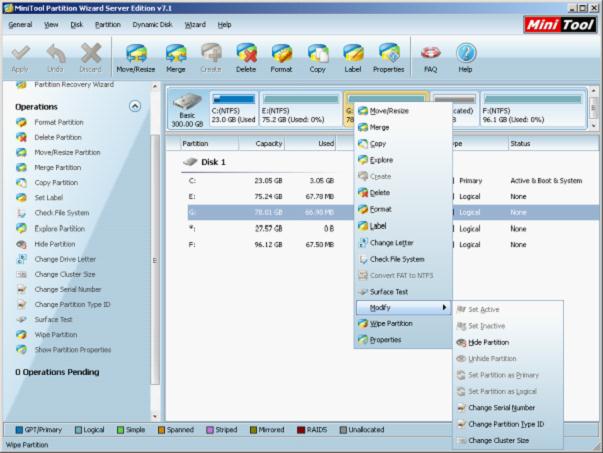Click the Delete toolbar icon
Image resolution: width=603 pixels, height=453 pixels.
246,58
